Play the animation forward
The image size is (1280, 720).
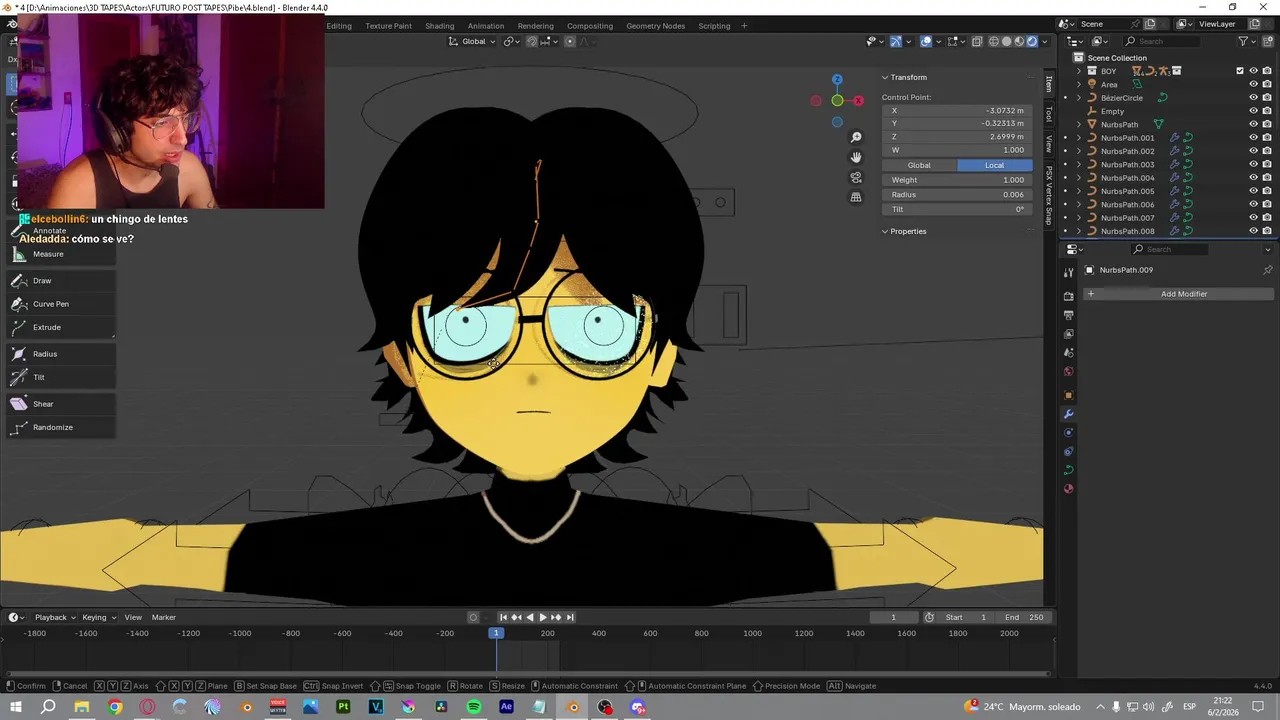coord(543,617)
